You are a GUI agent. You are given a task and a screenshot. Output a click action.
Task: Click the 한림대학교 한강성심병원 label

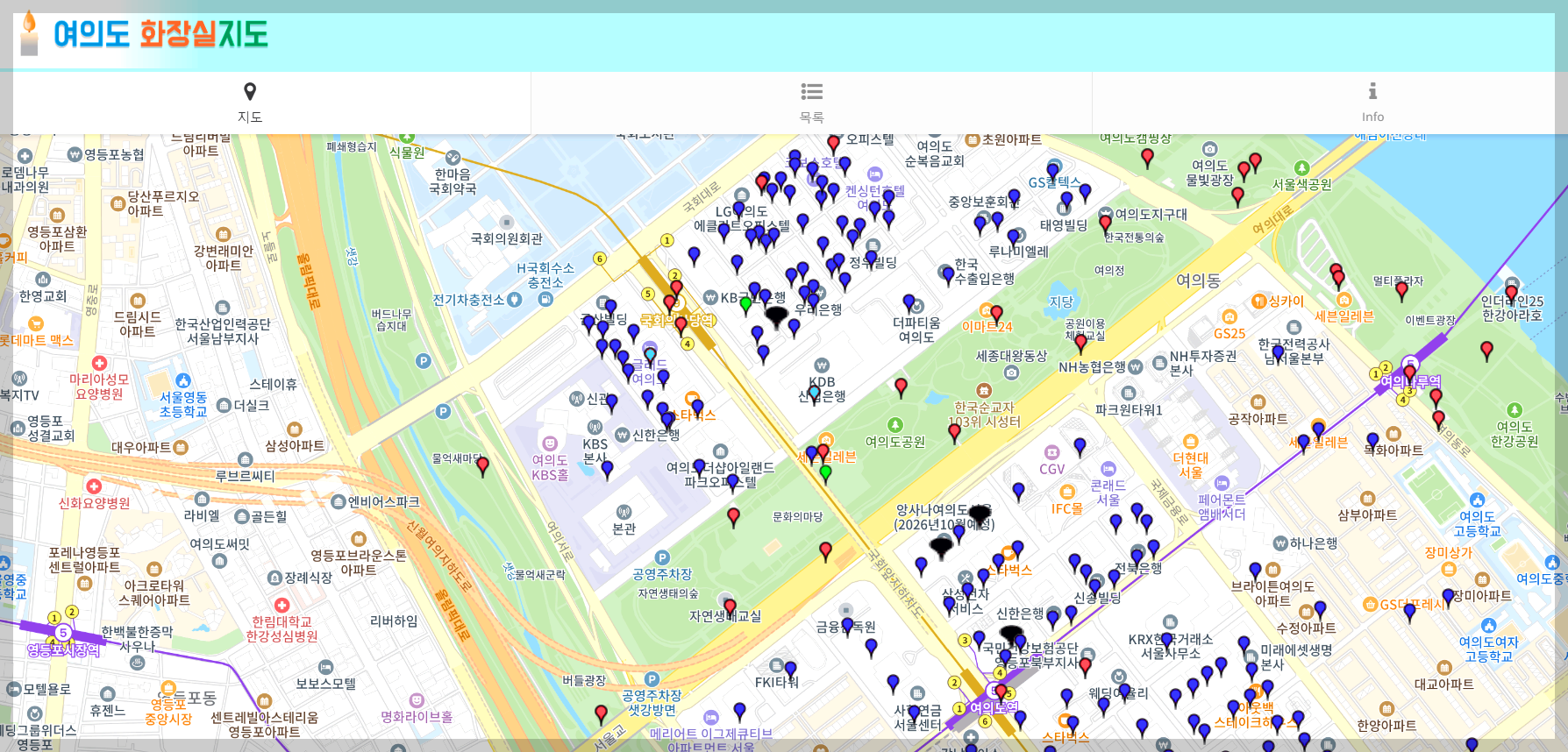[x=282, y=628]
